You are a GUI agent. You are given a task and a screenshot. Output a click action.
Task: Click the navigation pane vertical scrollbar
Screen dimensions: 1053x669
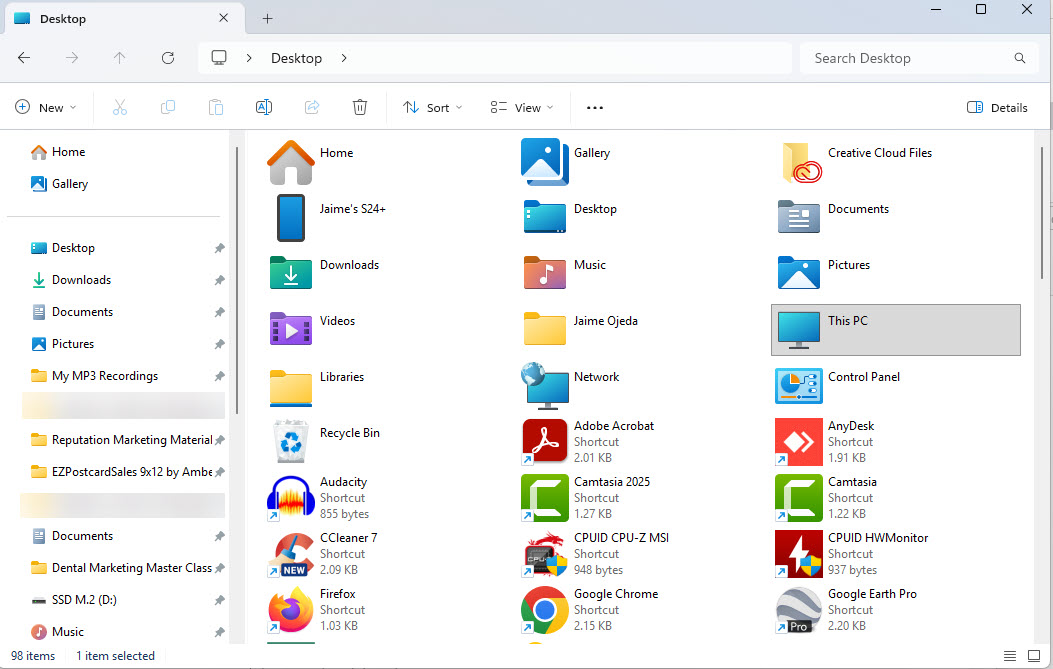pos(236,281)
